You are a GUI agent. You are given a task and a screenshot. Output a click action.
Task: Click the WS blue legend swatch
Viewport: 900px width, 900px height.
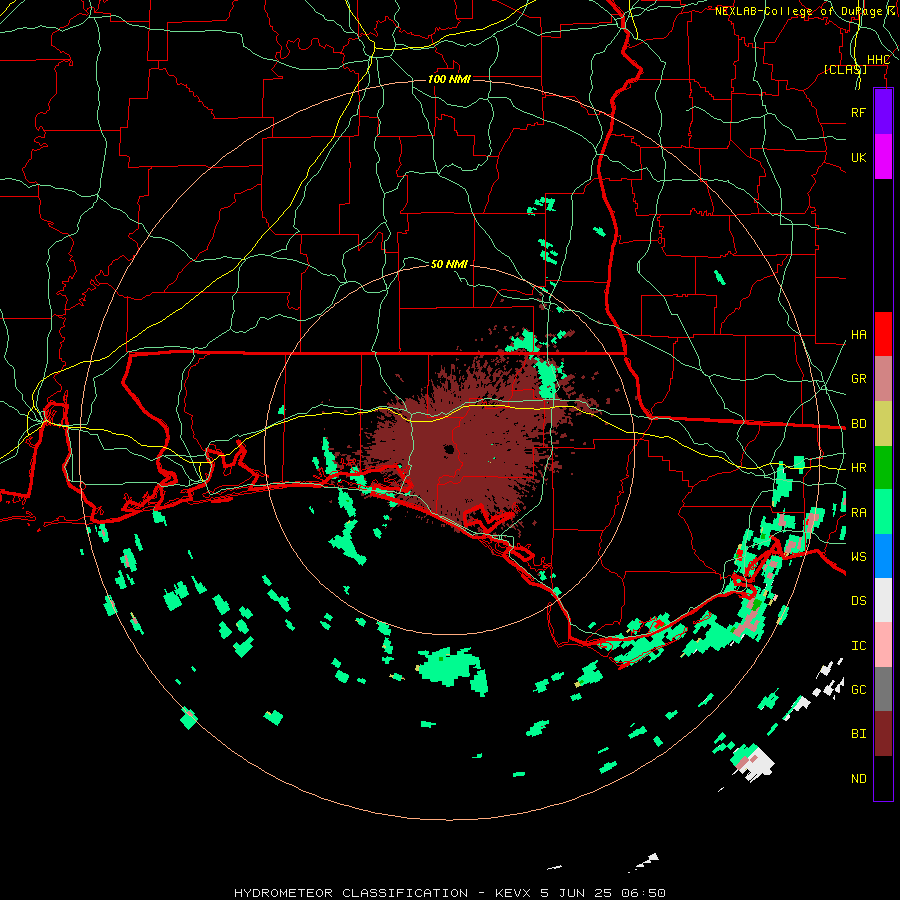click(883, 556)
